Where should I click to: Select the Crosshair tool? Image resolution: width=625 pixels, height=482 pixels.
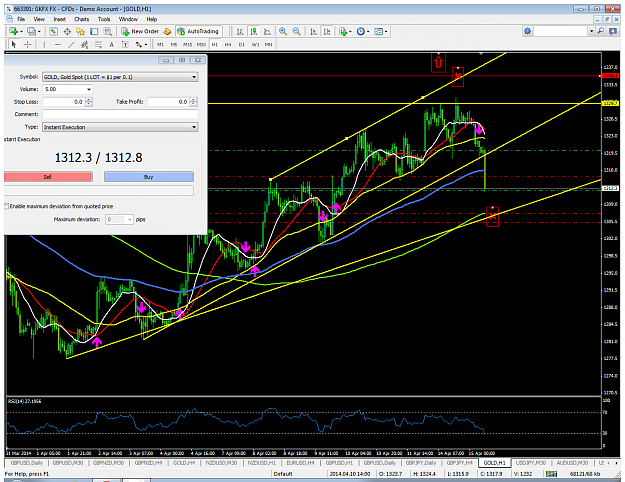[28, 45]
